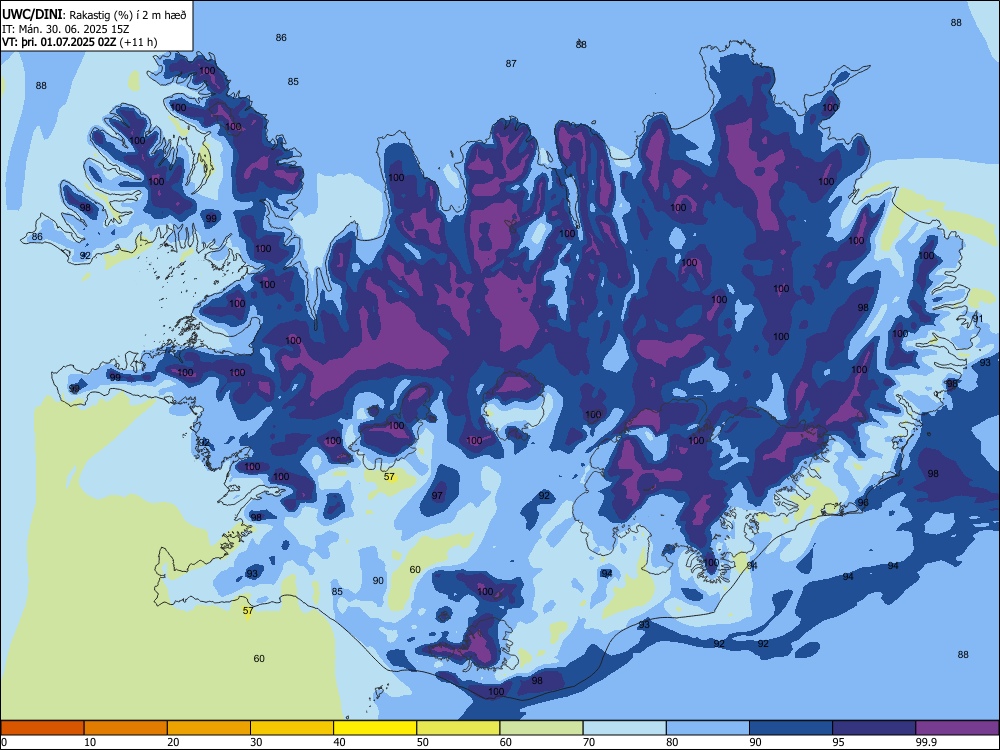Click the '70' legend scale label

point(589,742)
